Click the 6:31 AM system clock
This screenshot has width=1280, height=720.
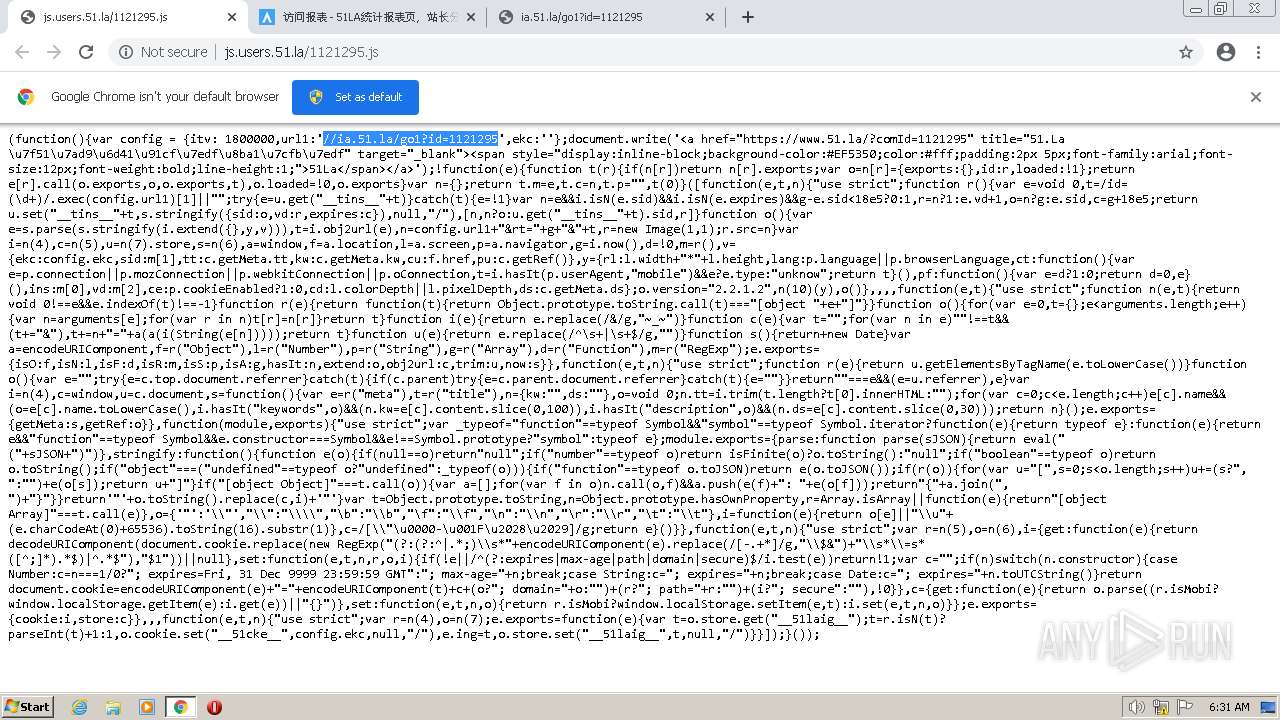[1228, 707]
